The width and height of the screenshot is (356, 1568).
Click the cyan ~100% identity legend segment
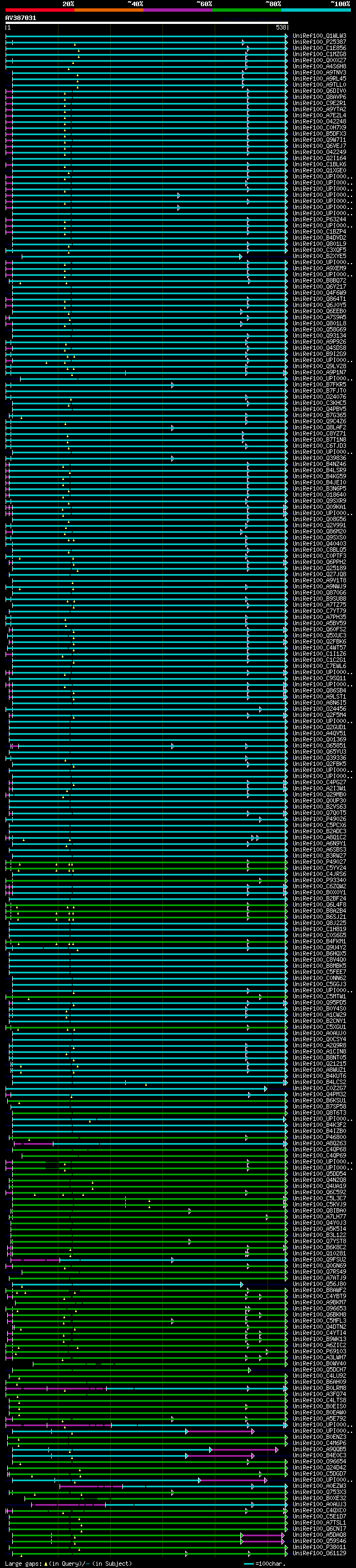[315, 10]
